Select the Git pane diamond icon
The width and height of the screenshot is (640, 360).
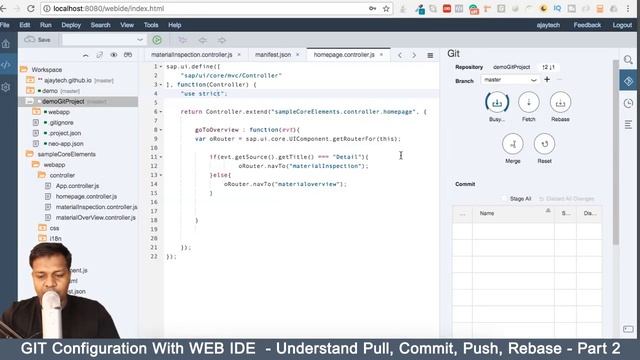628,81
